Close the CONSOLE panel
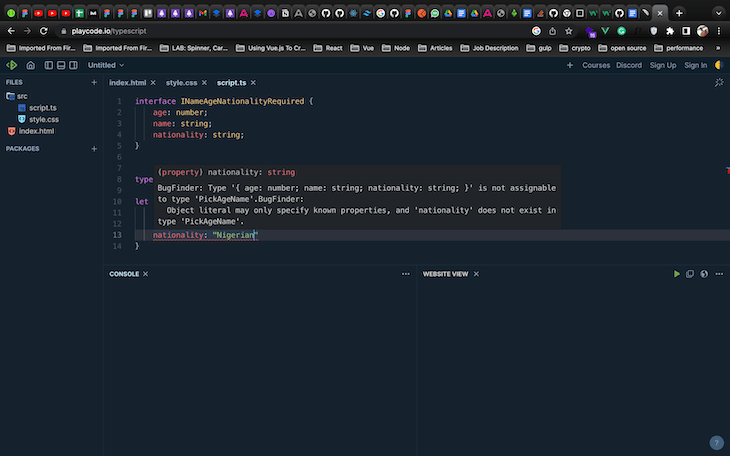Screen dimensions: 730x456 click(146, 274)
